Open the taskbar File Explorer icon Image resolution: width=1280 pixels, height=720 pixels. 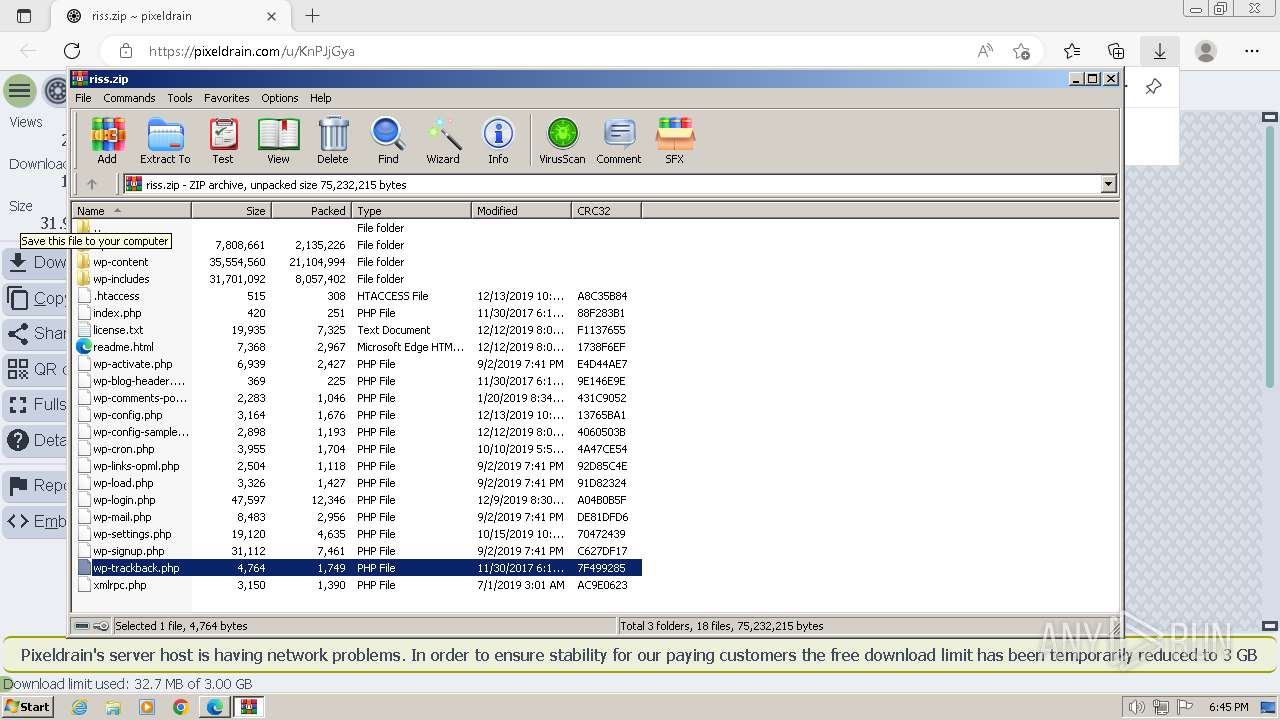[113, 707]
